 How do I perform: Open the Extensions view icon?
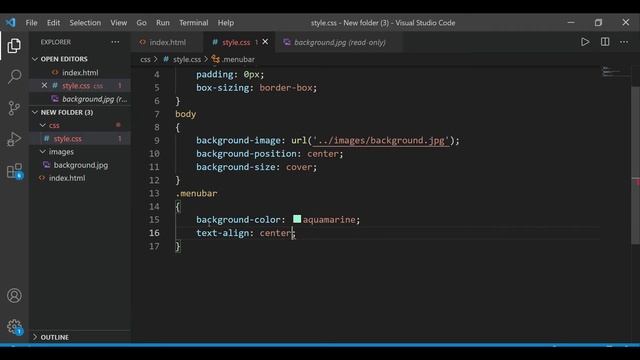pos(14,171)
